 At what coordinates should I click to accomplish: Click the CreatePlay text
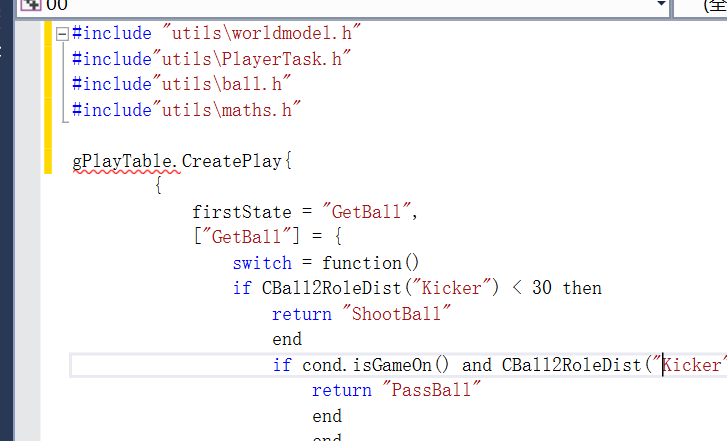coord(231,161)
